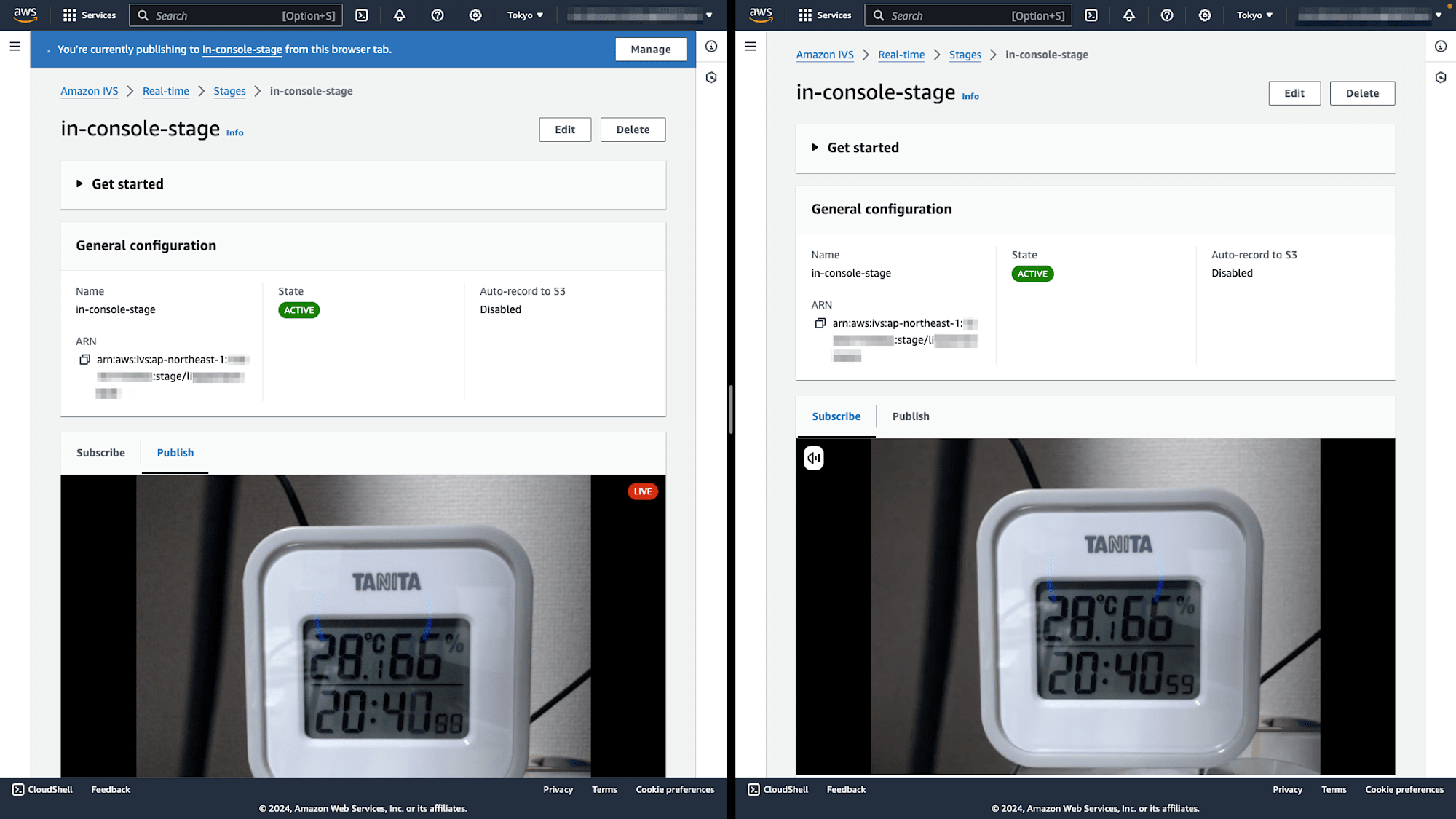
Task: Switch to Publish tab in right window
Action: [911, 416]
